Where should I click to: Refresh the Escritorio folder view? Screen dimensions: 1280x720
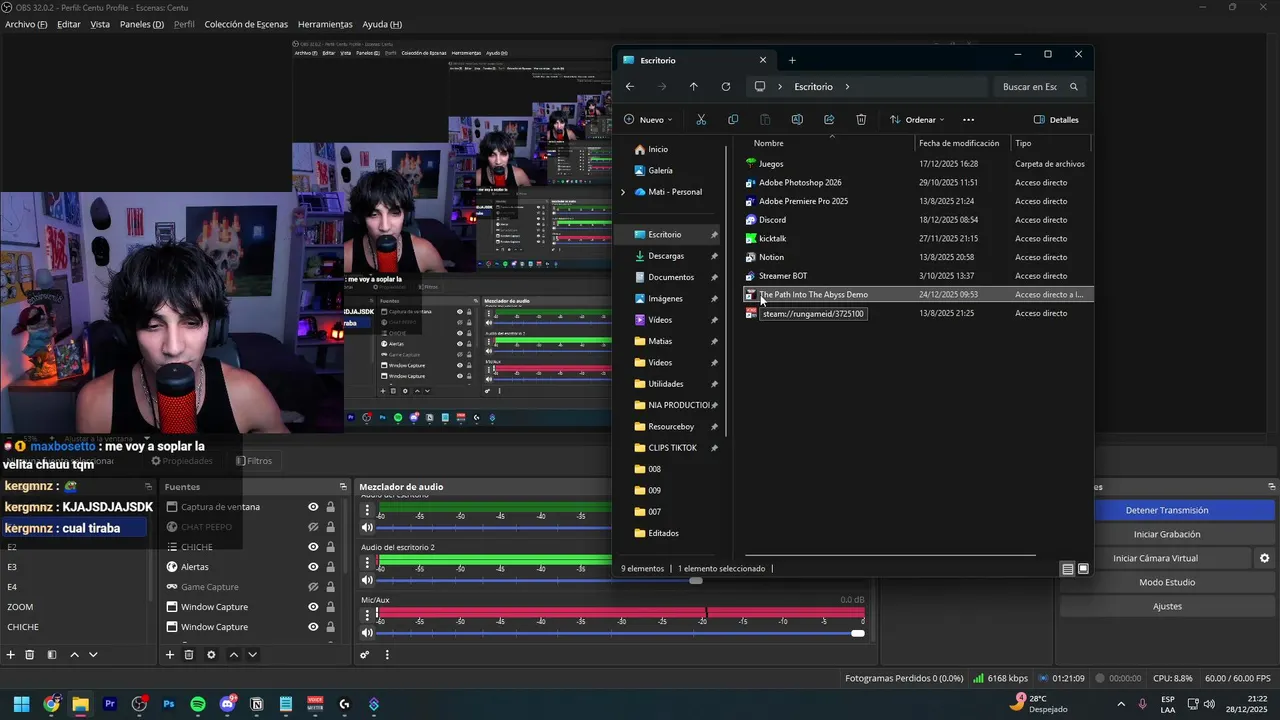(726, 87)
